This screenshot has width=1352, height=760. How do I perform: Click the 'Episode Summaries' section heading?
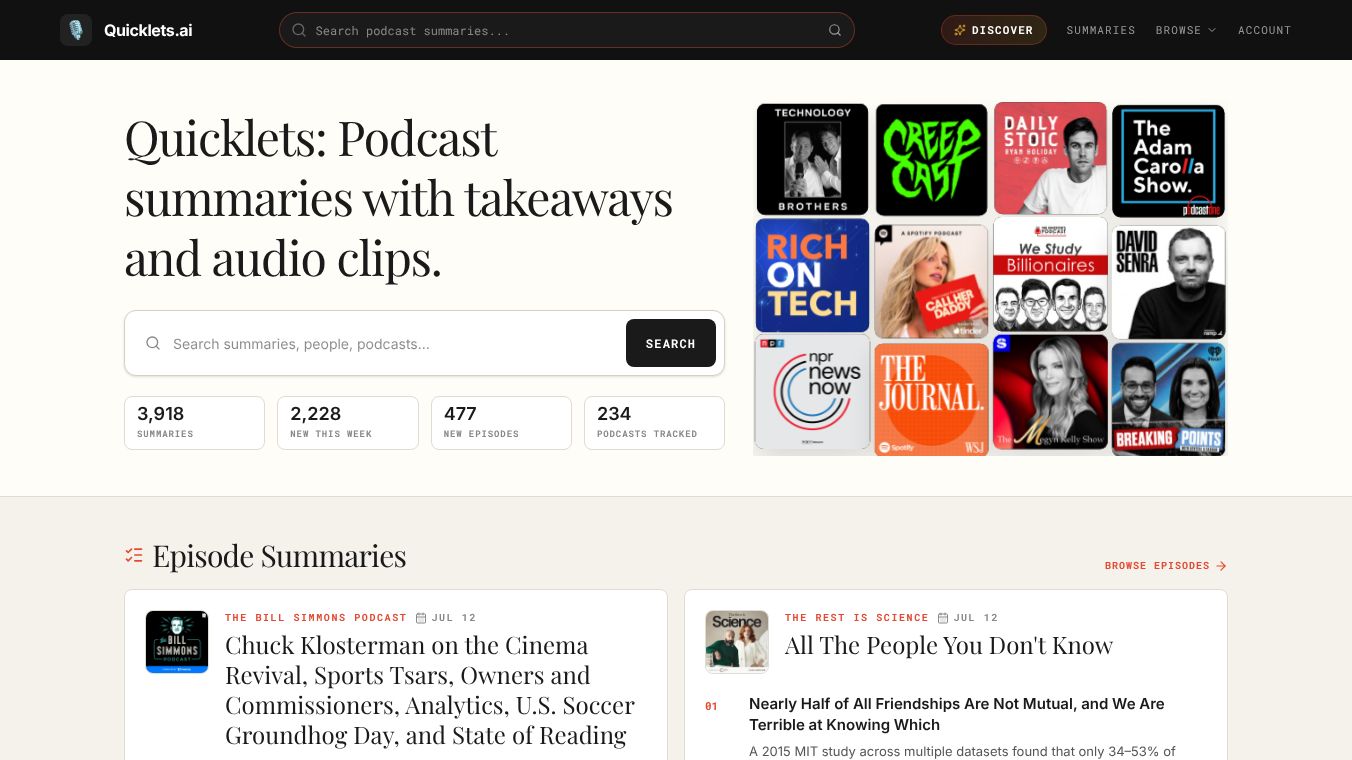pos(279,556)
